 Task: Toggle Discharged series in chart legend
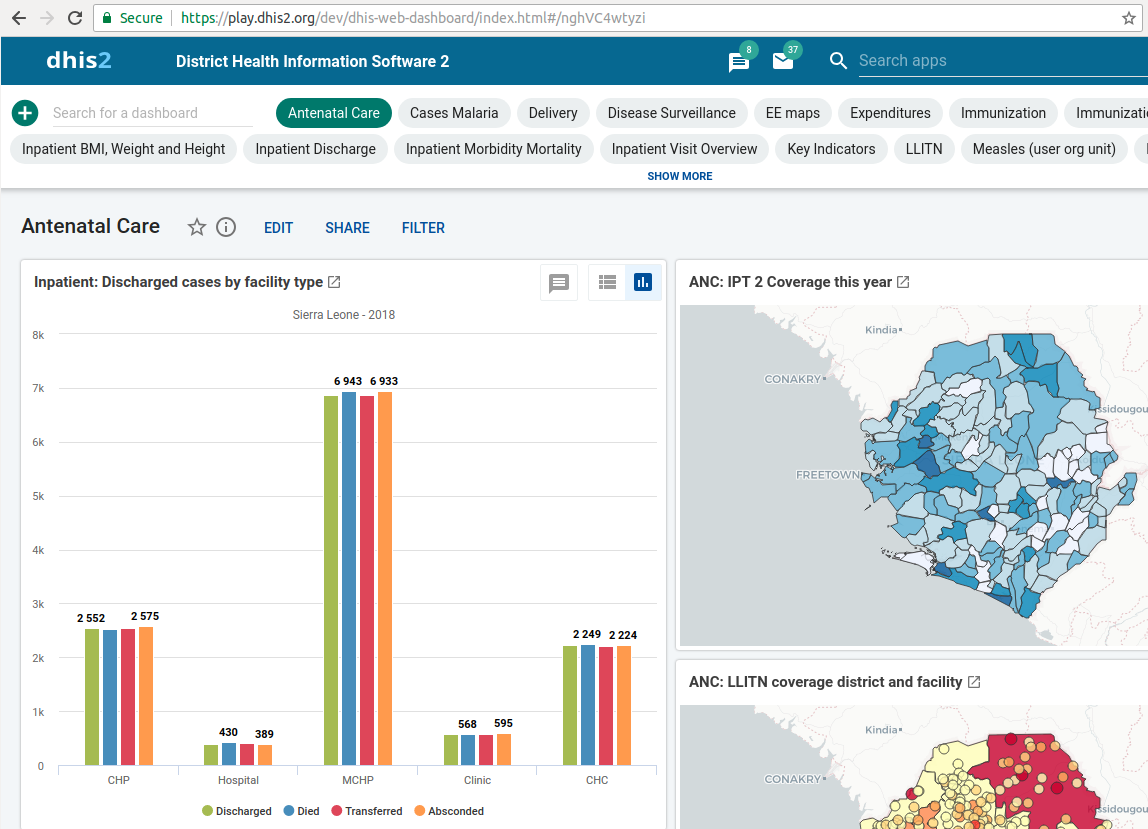click(x=237, y=811)
